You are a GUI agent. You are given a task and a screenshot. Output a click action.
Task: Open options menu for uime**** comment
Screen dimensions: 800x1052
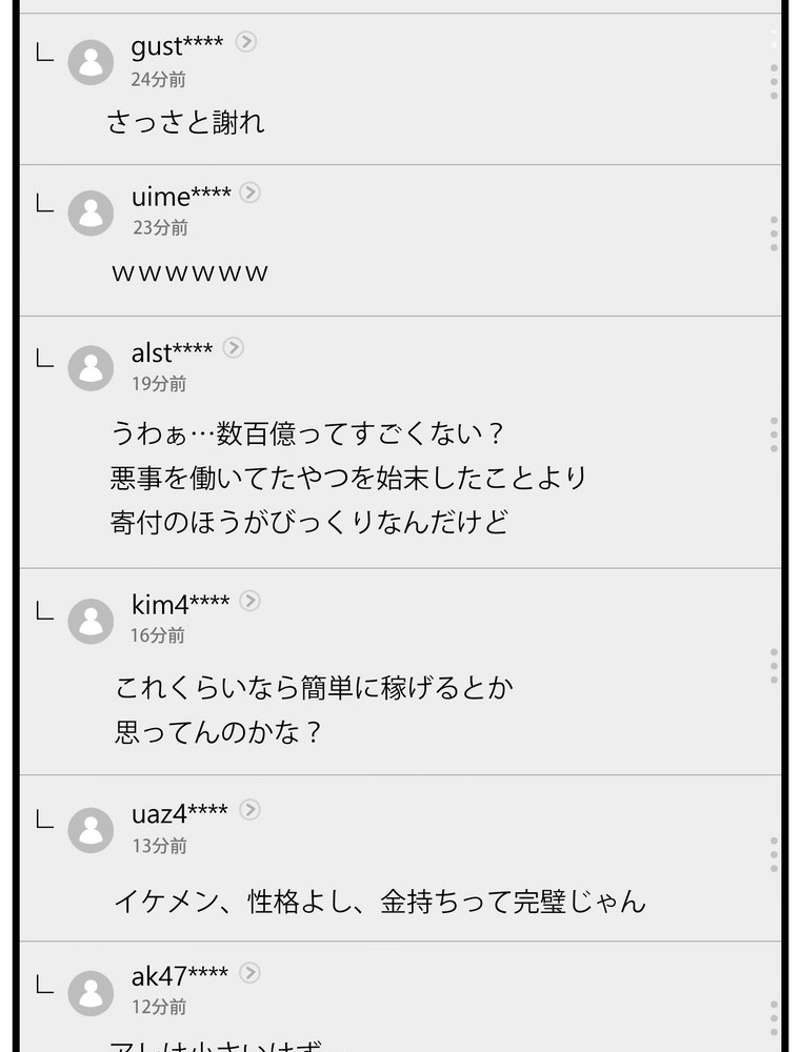point(774,233)
